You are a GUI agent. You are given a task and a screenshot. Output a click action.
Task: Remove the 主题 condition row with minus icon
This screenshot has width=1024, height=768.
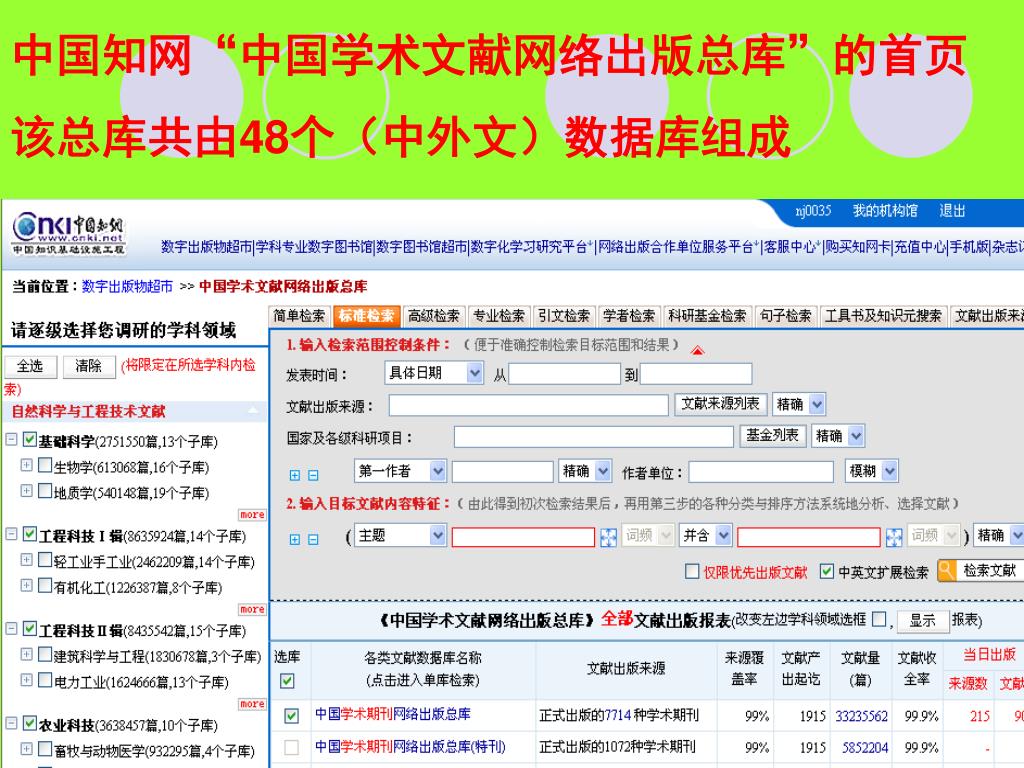coord(313,539)
